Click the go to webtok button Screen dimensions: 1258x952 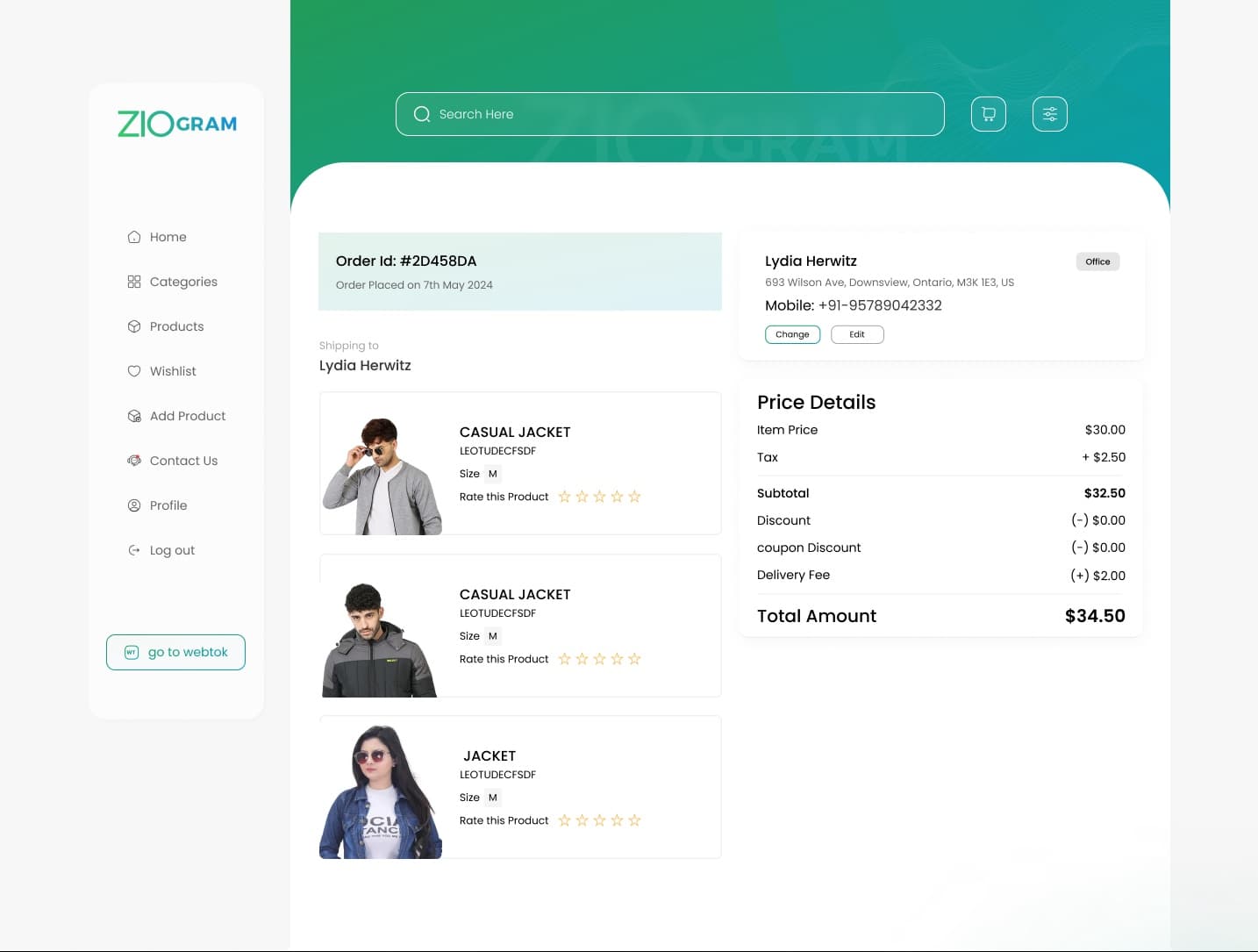(x=175, y=652)
